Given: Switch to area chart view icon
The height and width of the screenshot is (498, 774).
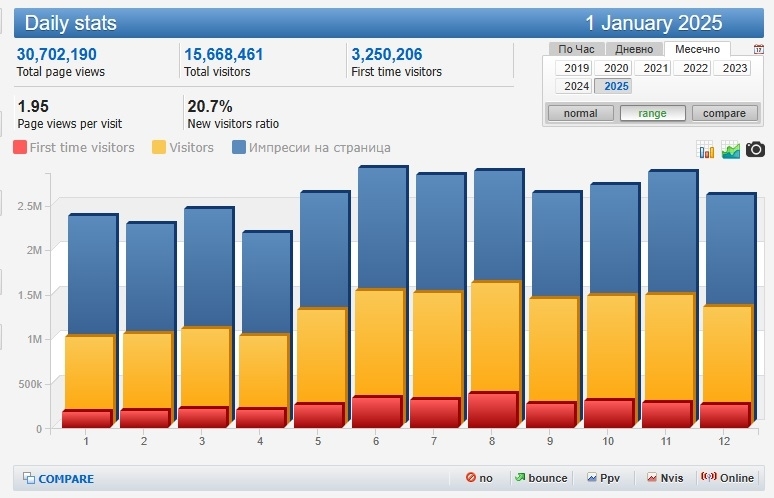Looking at the screenshot, I should 731,150.
